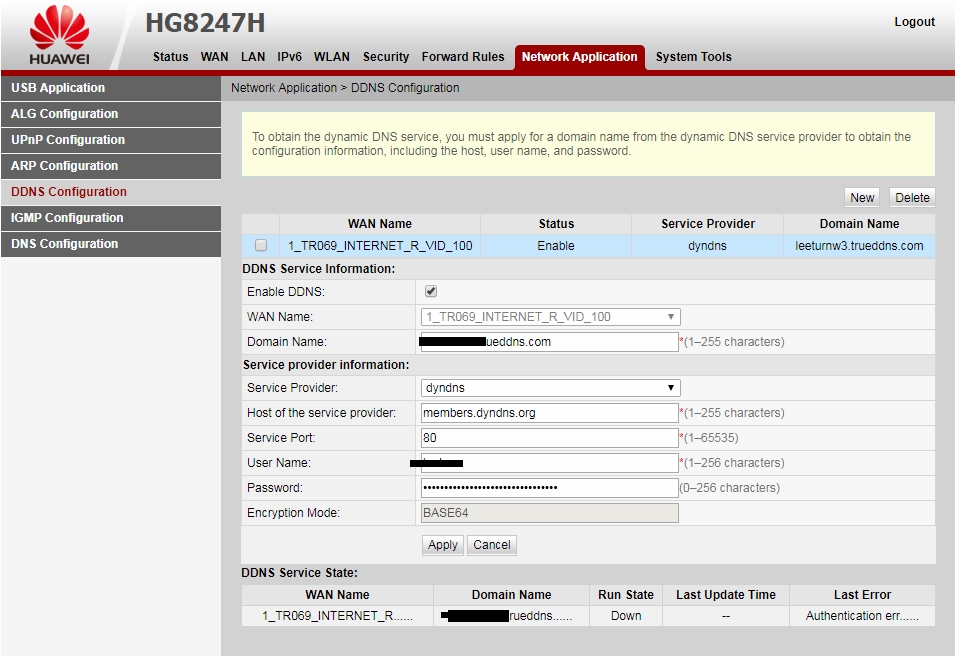The image size is (955, 656).
Task: Click the Enable status cell
Action: pyautogui.click(x=555, y=246)
